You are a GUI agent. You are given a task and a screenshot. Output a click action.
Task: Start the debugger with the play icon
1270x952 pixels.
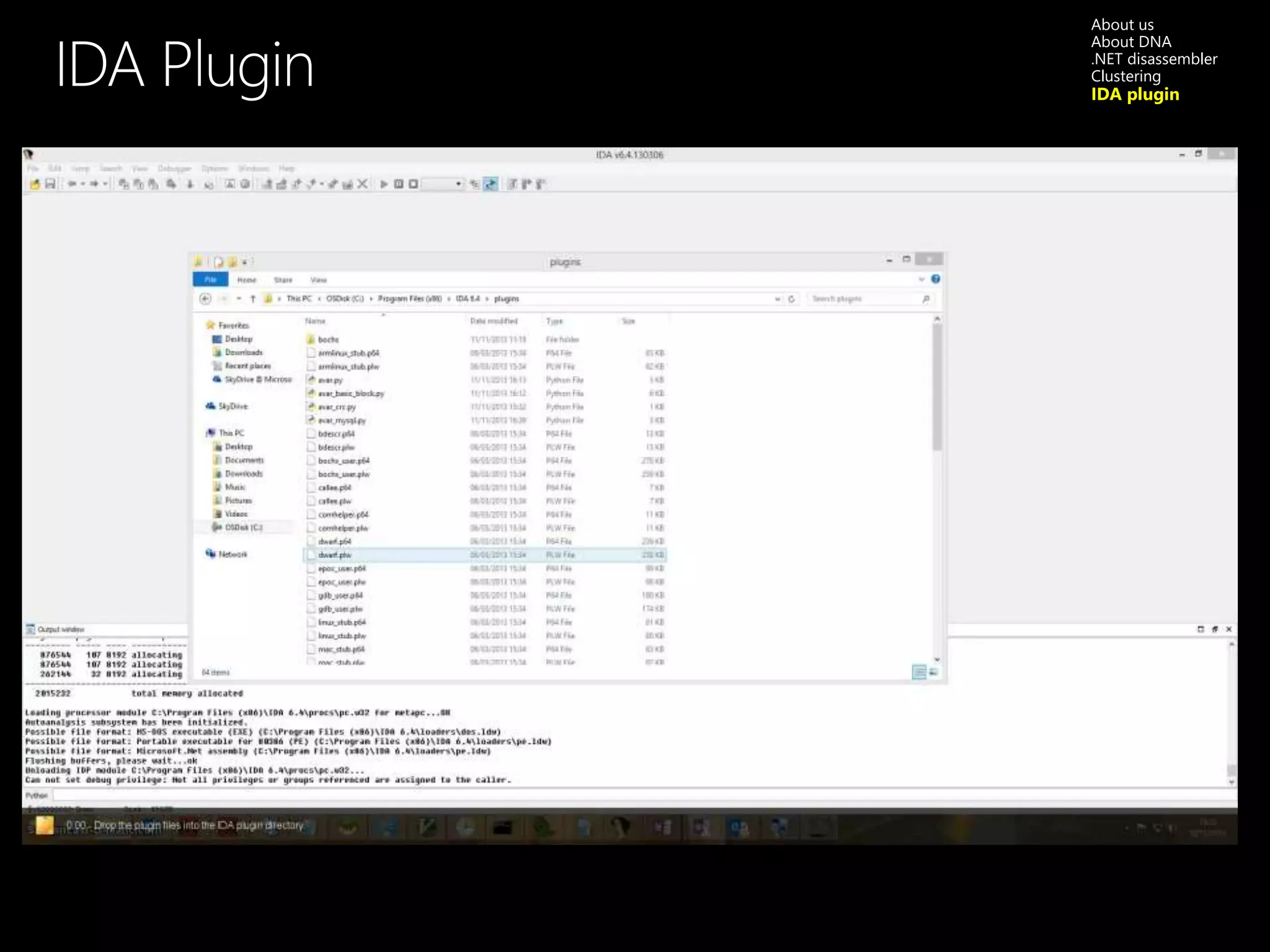[x=384, y=184]
